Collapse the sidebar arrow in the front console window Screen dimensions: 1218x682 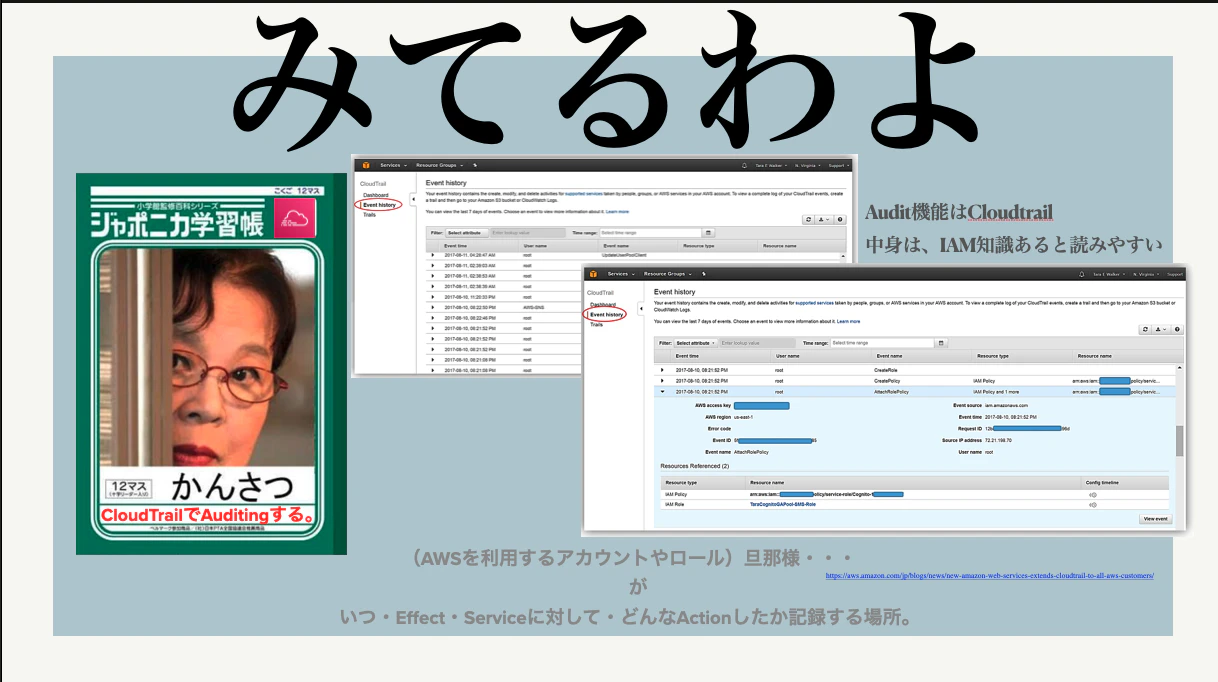[641, 309]
